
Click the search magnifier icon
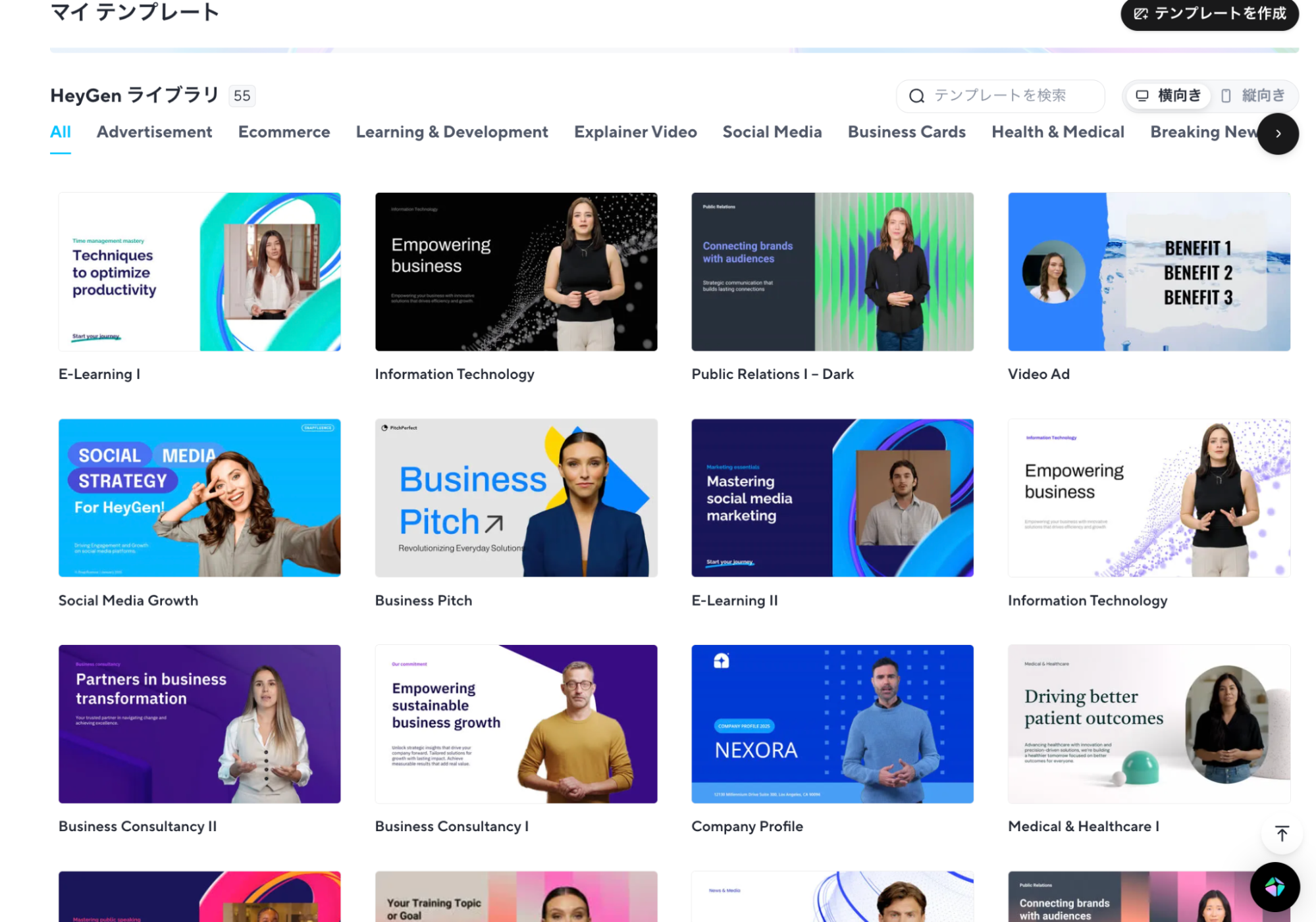(x=916, y=96)
